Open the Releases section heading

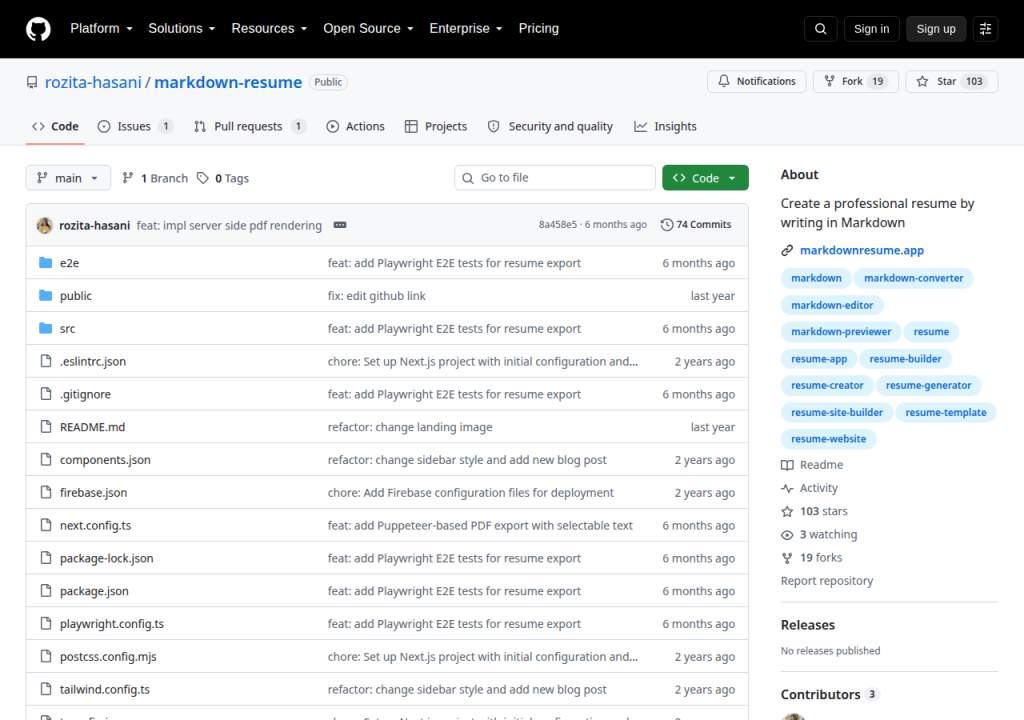pyautogui.click(x=808, y=625)
